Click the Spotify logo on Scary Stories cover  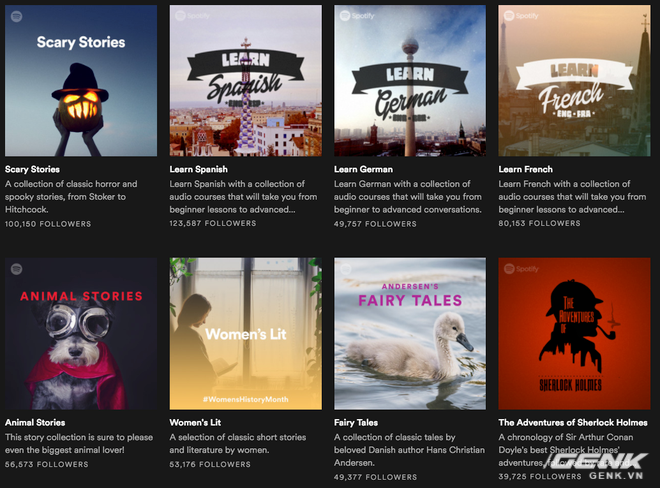click(16, 16)
